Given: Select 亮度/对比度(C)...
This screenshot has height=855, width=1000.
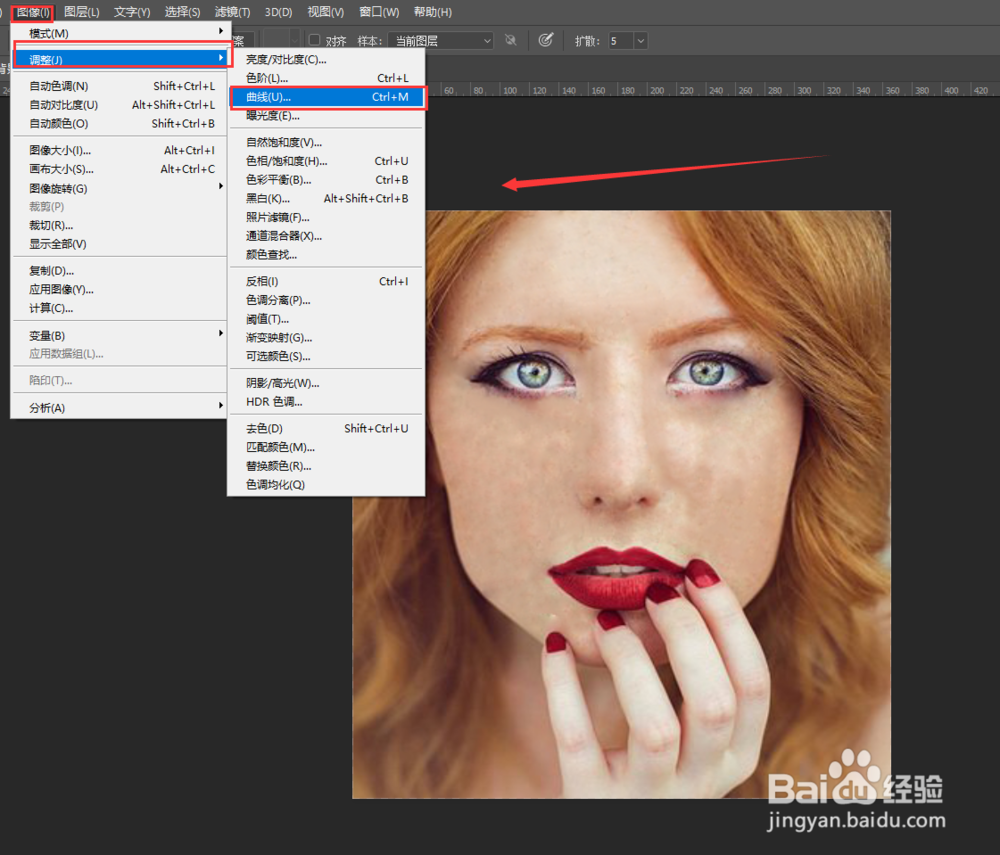Looking at the screenshot, I should coord(327,59).
